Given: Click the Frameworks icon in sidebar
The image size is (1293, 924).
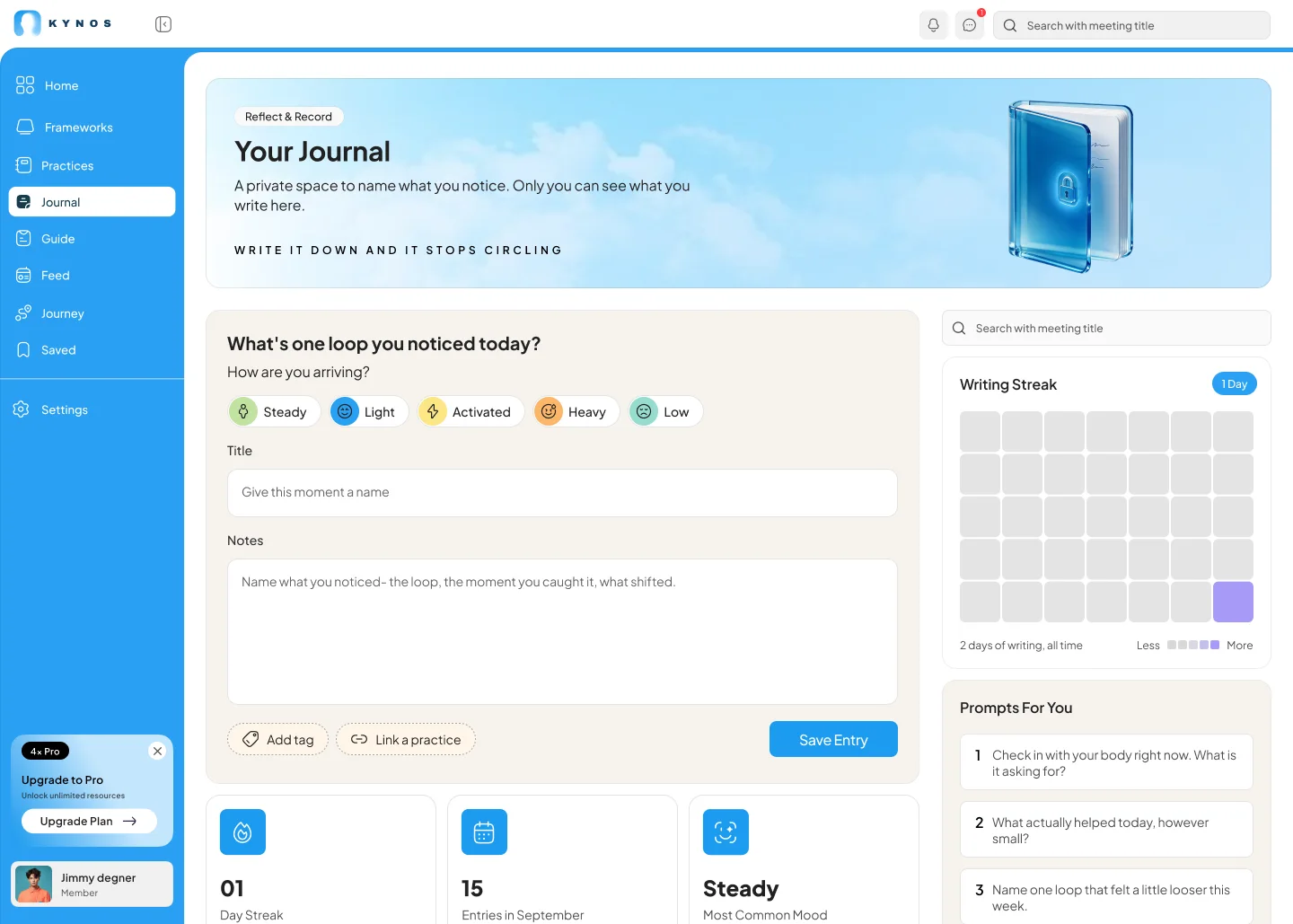Looking at the screenshot, I should pos(25,127).
